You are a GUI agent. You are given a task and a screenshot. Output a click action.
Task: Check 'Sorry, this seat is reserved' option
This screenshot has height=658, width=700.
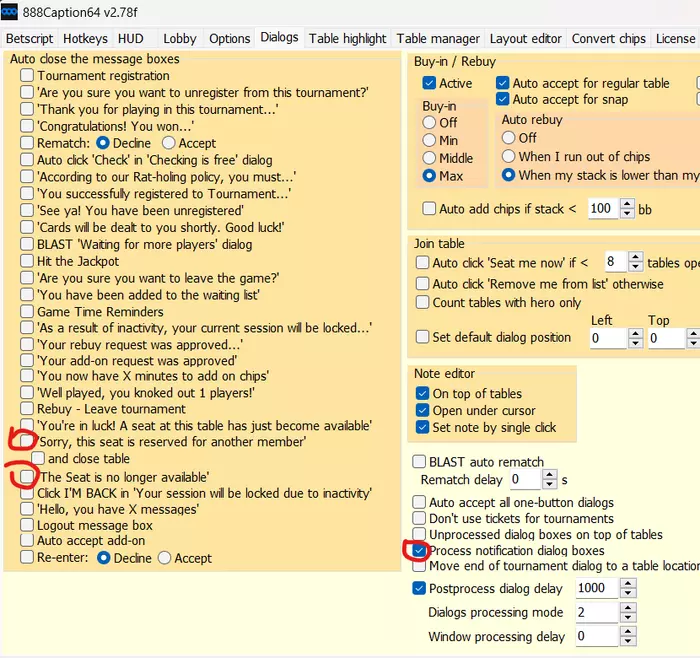point(27,441)
